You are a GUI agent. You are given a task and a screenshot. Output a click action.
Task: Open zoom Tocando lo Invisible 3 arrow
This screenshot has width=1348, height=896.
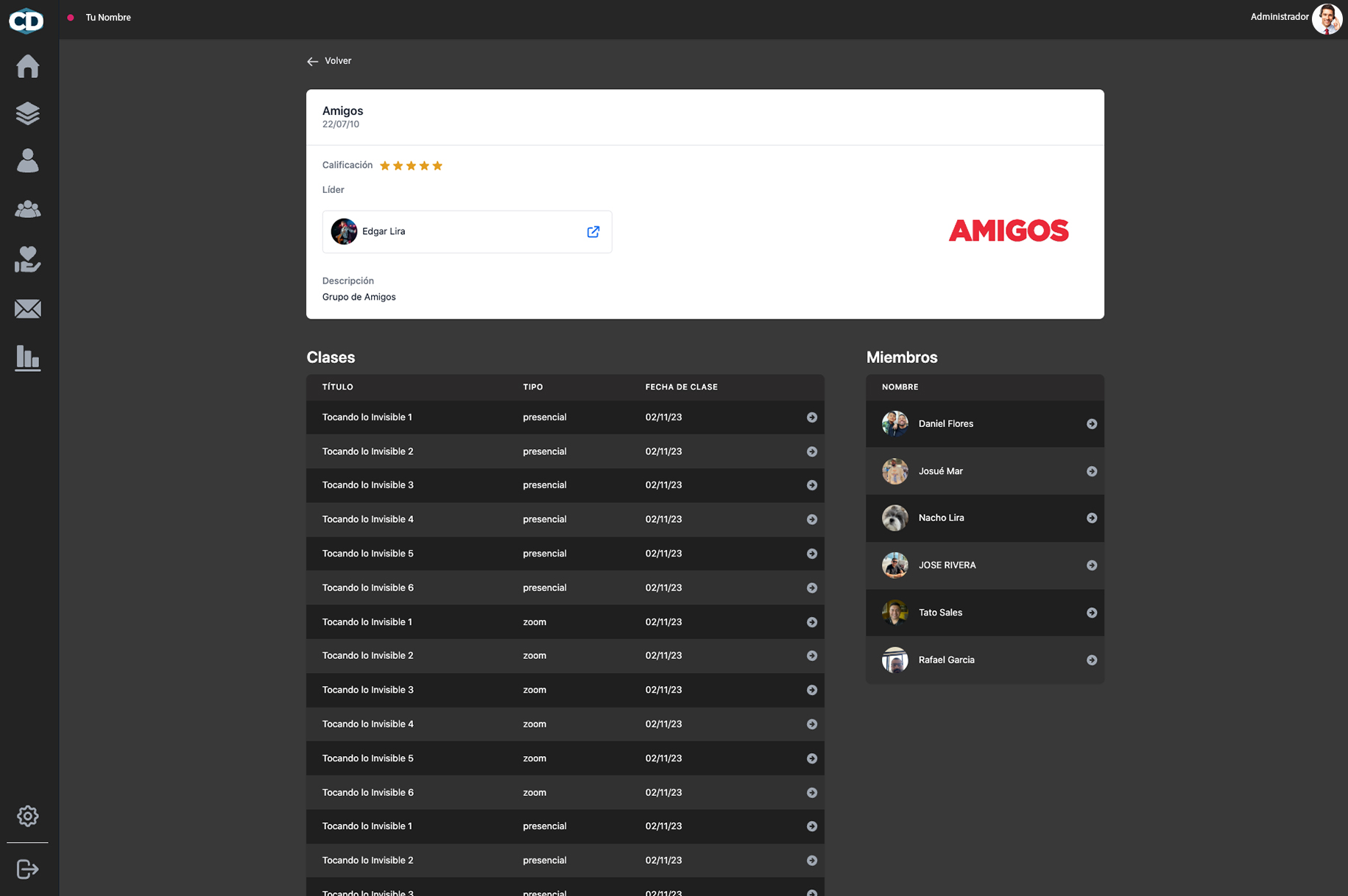[x=812, y=691]
